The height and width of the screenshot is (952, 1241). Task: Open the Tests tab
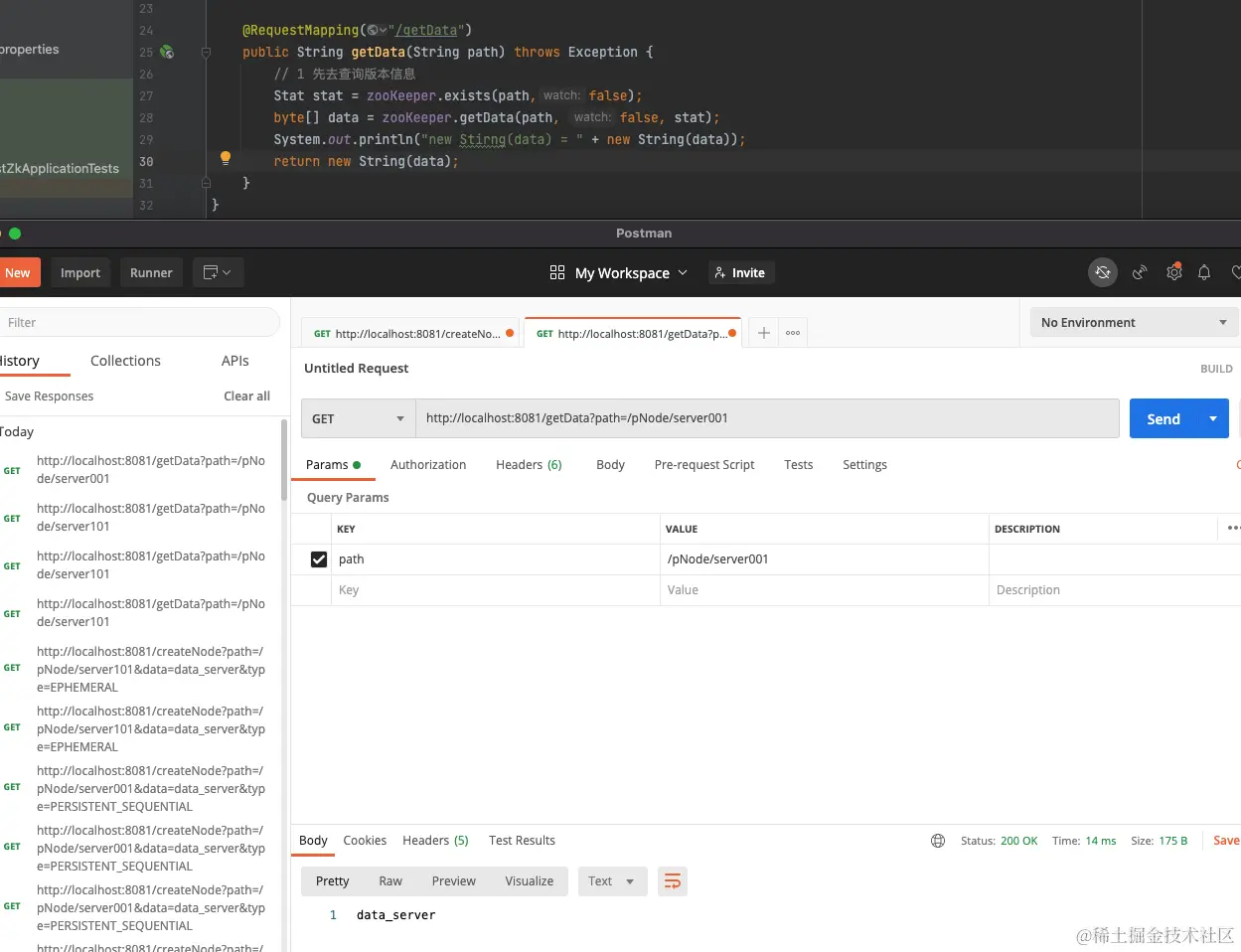coord(798,464)
